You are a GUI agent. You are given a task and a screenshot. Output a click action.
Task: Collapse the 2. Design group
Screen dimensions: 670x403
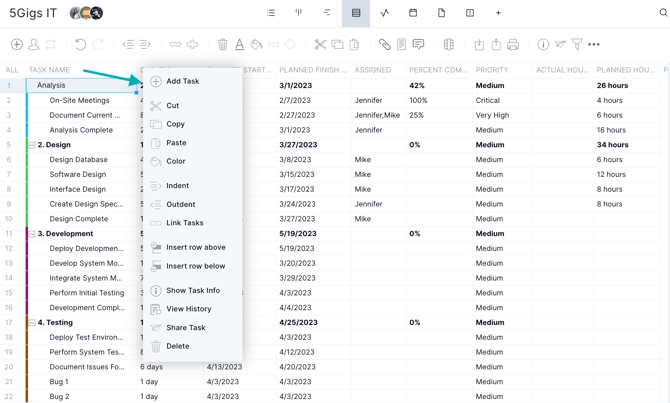32,145
